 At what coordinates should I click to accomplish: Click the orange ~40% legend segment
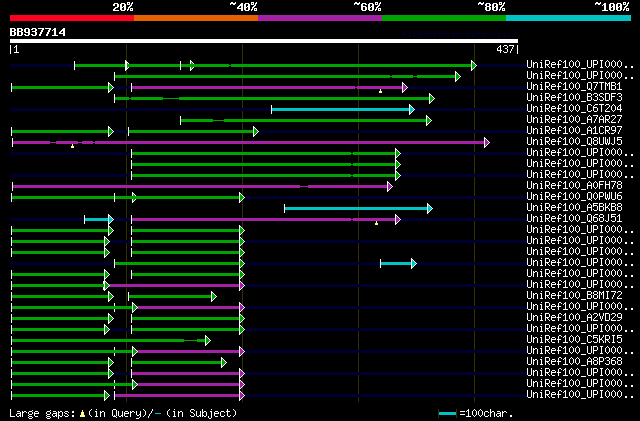[x=196, y=18]
